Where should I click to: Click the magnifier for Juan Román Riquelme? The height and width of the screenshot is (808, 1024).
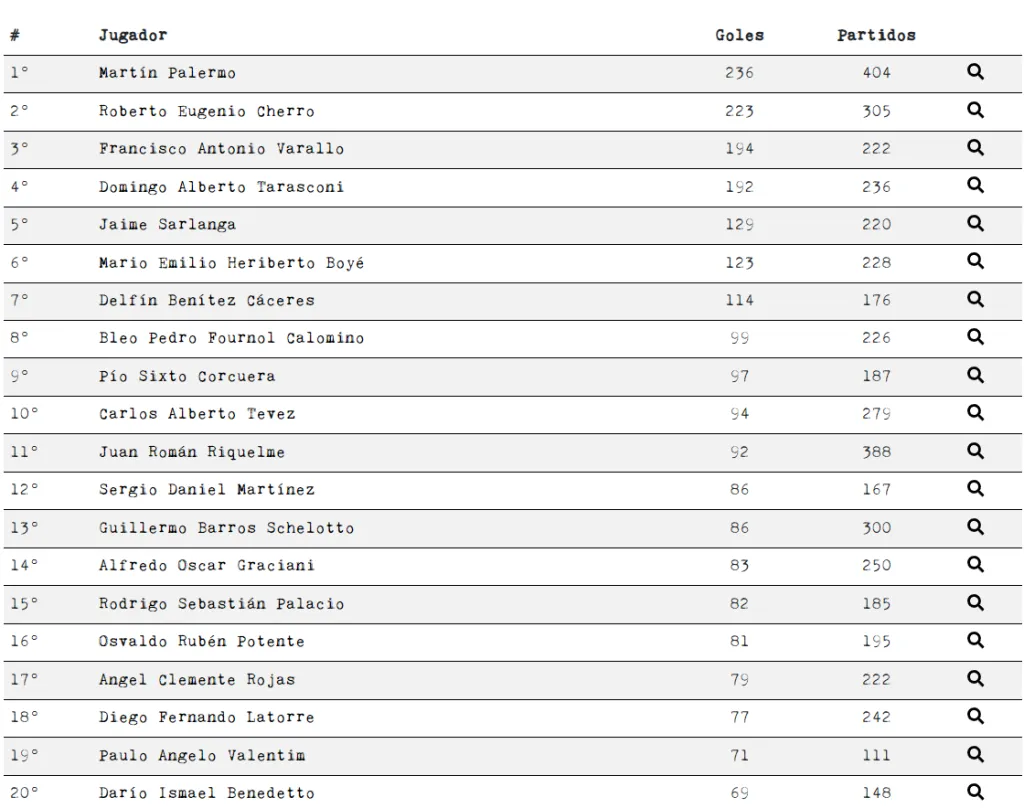pos(975,451)
